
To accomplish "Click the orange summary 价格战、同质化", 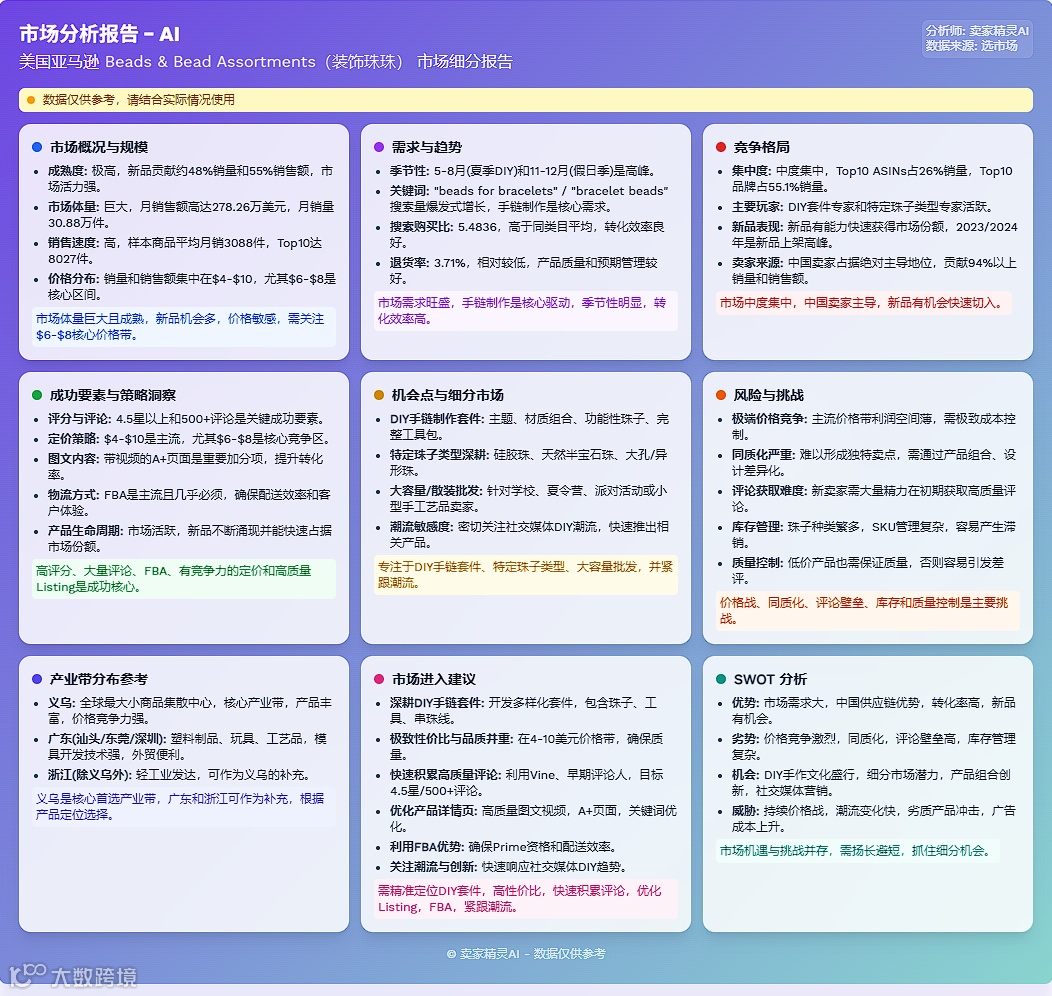I will pyautogui.click(x=867, y=610).
